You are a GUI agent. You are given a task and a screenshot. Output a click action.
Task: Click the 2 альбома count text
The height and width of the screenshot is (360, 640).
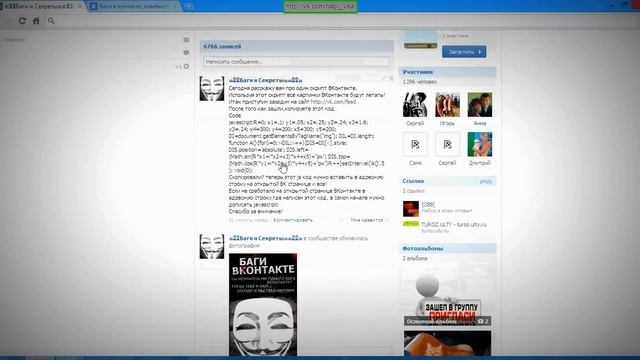[415, 258]
